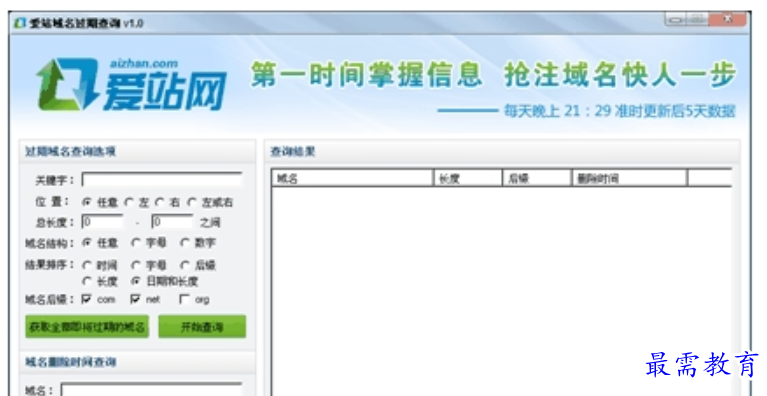Viewport: 767px width, 396px height.
Task: Toggle the com suffix checkbox
Action: [87, 299]
